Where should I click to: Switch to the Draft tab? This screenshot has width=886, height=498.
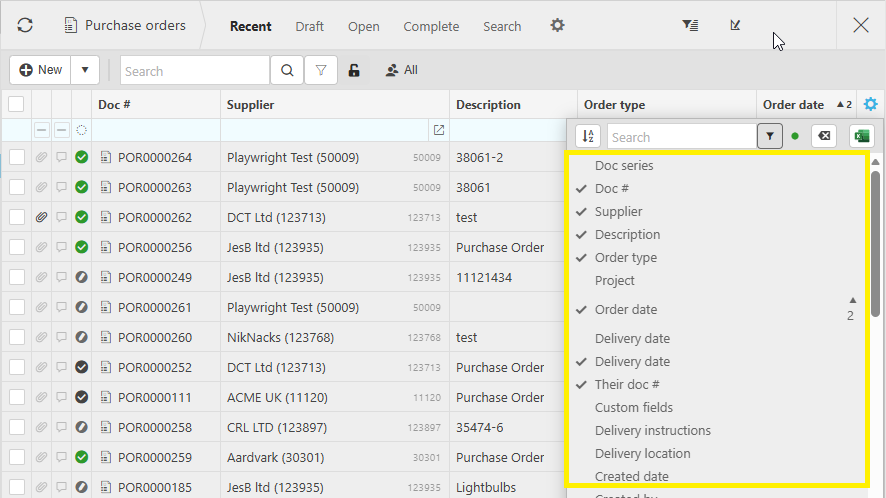coord(309,26)
